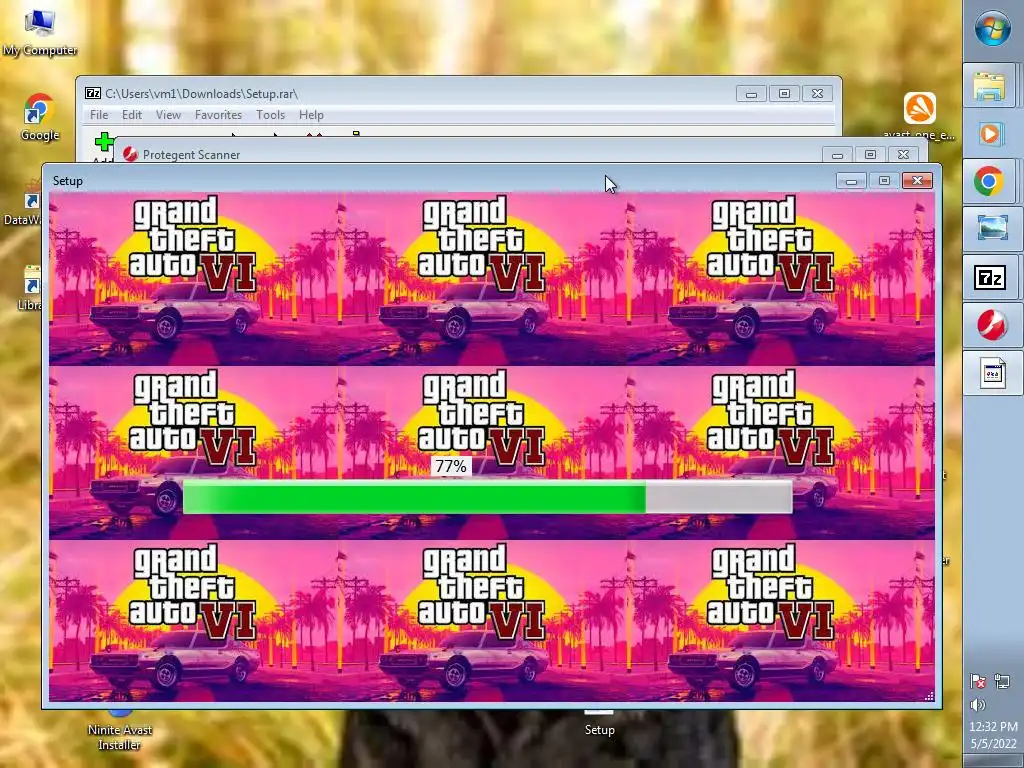Click Protegent Scanner title bar icon
The width and height of the screenshot is (1024, 768).
coord(130,154)
